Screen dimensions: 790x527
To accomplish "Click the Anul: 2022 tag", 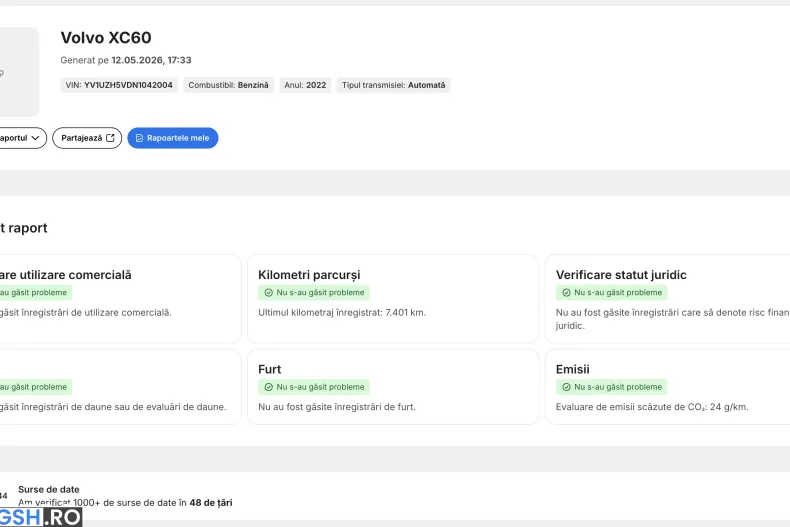I will 305,85.
